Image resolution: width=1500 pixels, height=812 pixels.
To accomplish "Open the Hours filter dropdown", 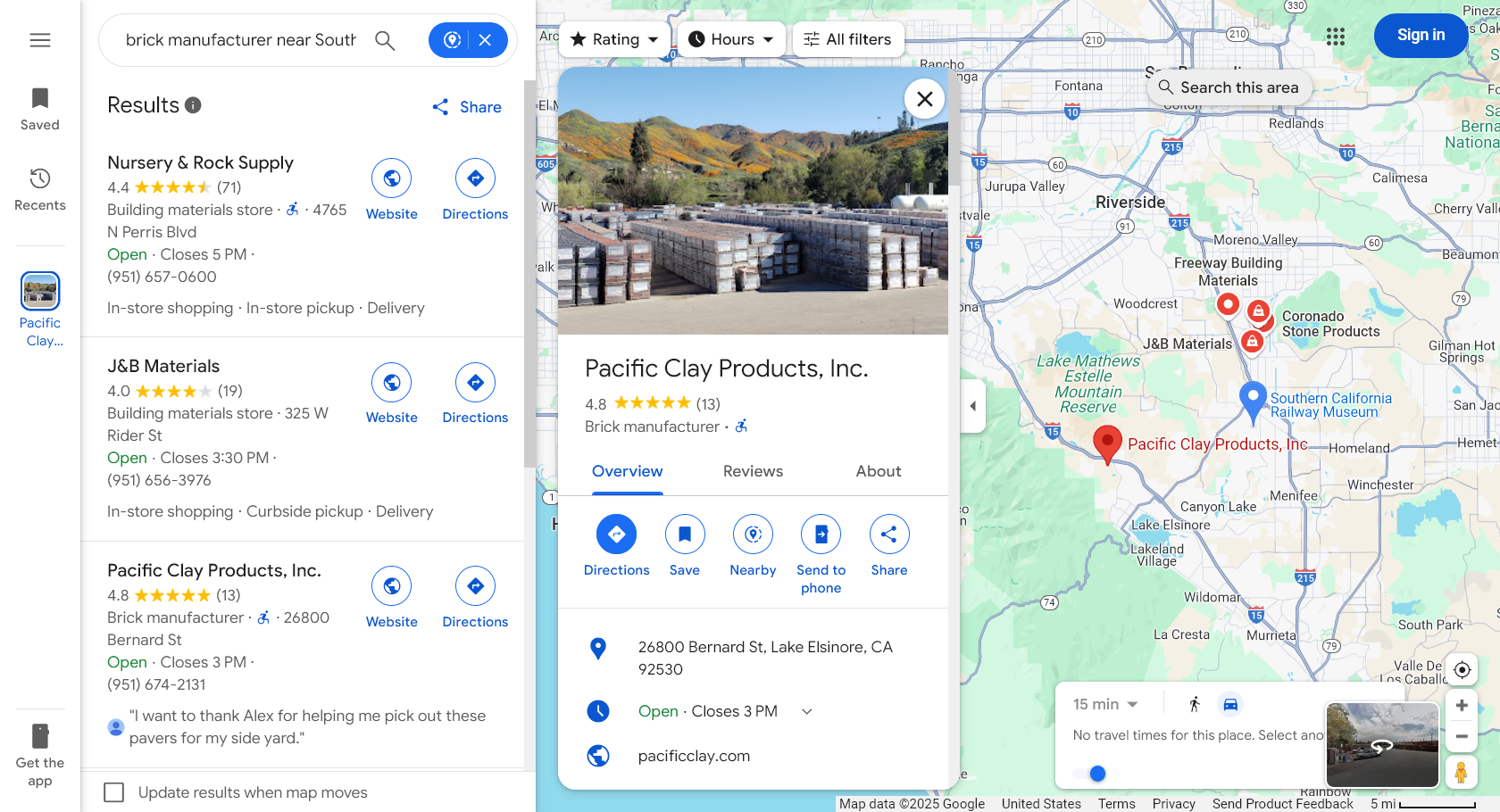I will (731, 39).
